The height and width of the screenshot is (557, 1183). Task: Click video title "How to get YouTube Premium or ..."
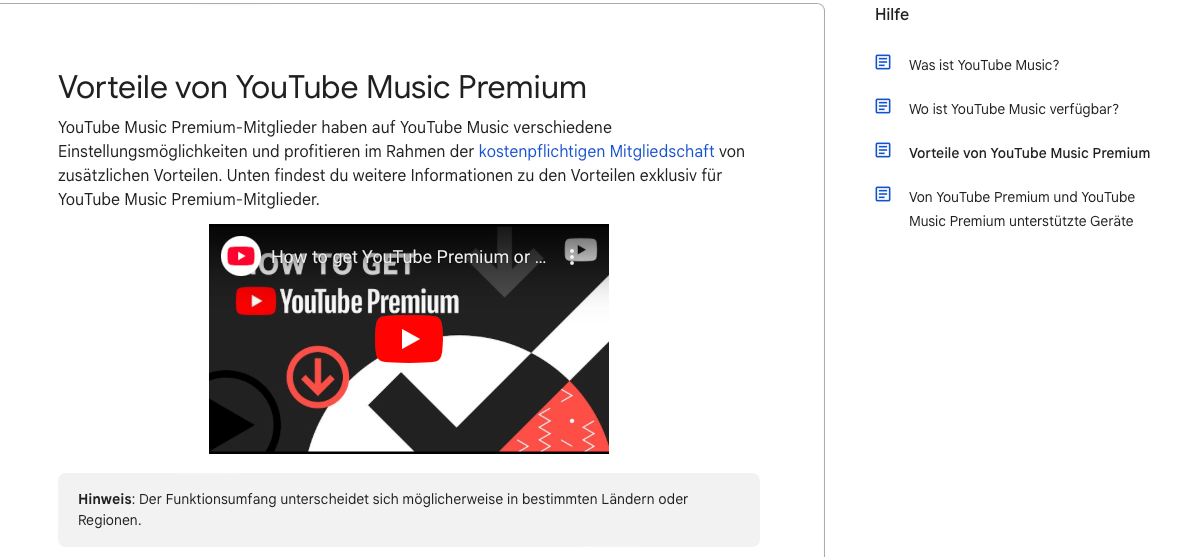[408, 257]
